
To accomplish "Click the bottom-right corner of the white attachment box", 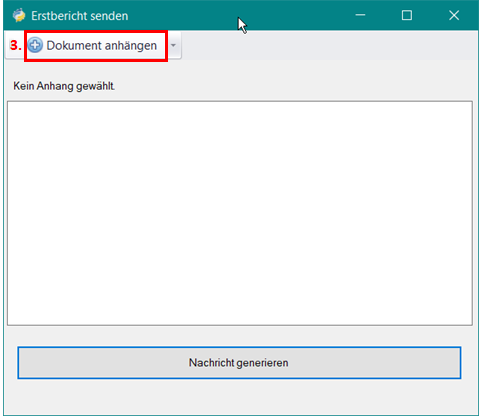I will click(x=471, y=324).
